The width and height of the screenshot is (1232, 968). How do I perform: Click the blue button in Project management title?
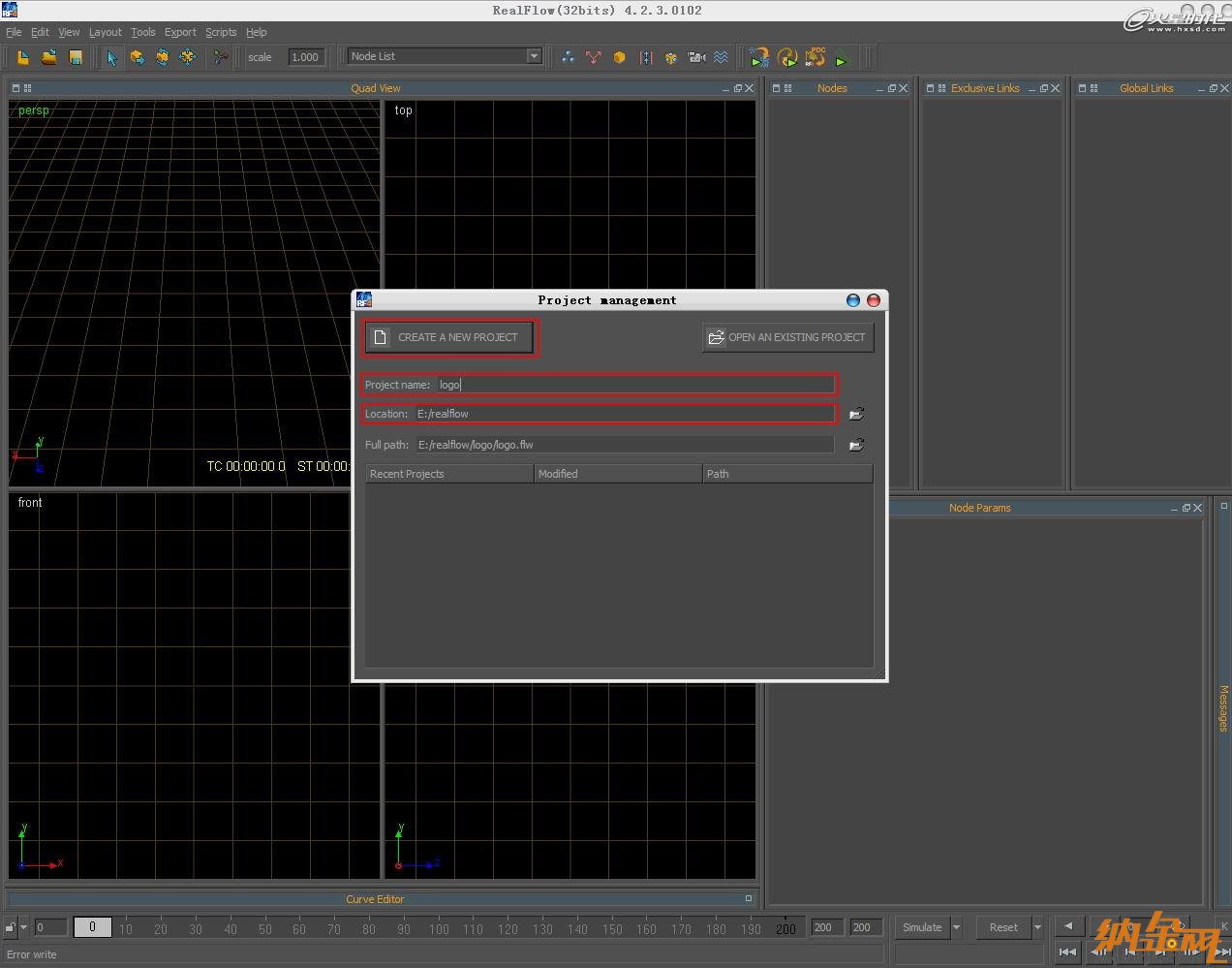pos(853,300)
